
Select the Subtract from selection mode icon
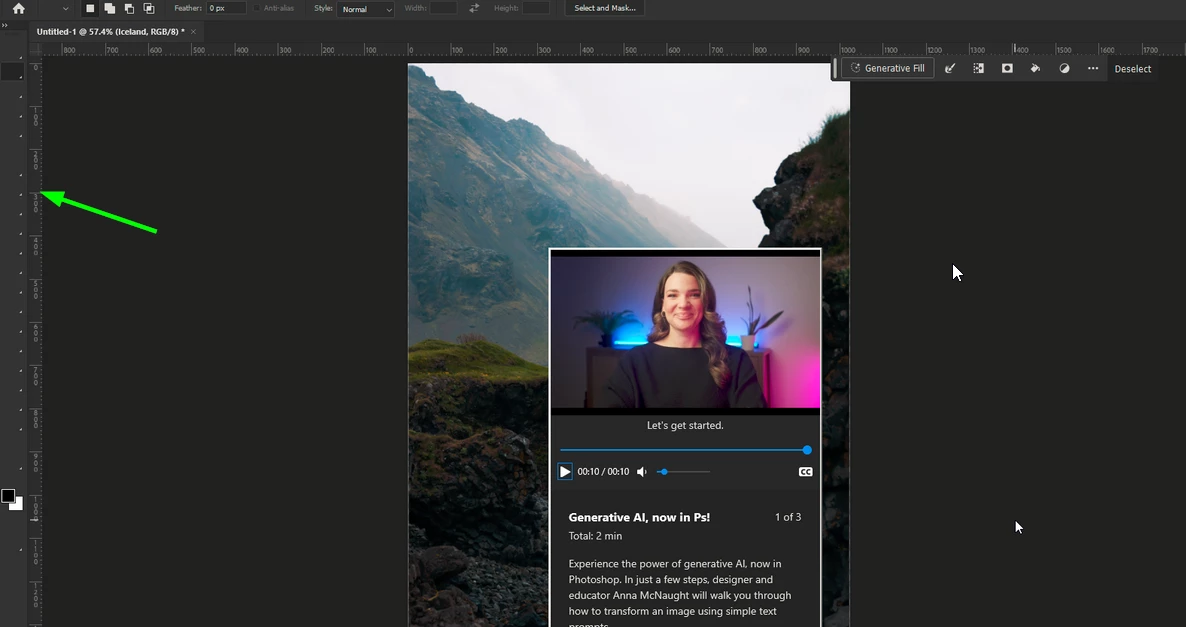[129, 8]
